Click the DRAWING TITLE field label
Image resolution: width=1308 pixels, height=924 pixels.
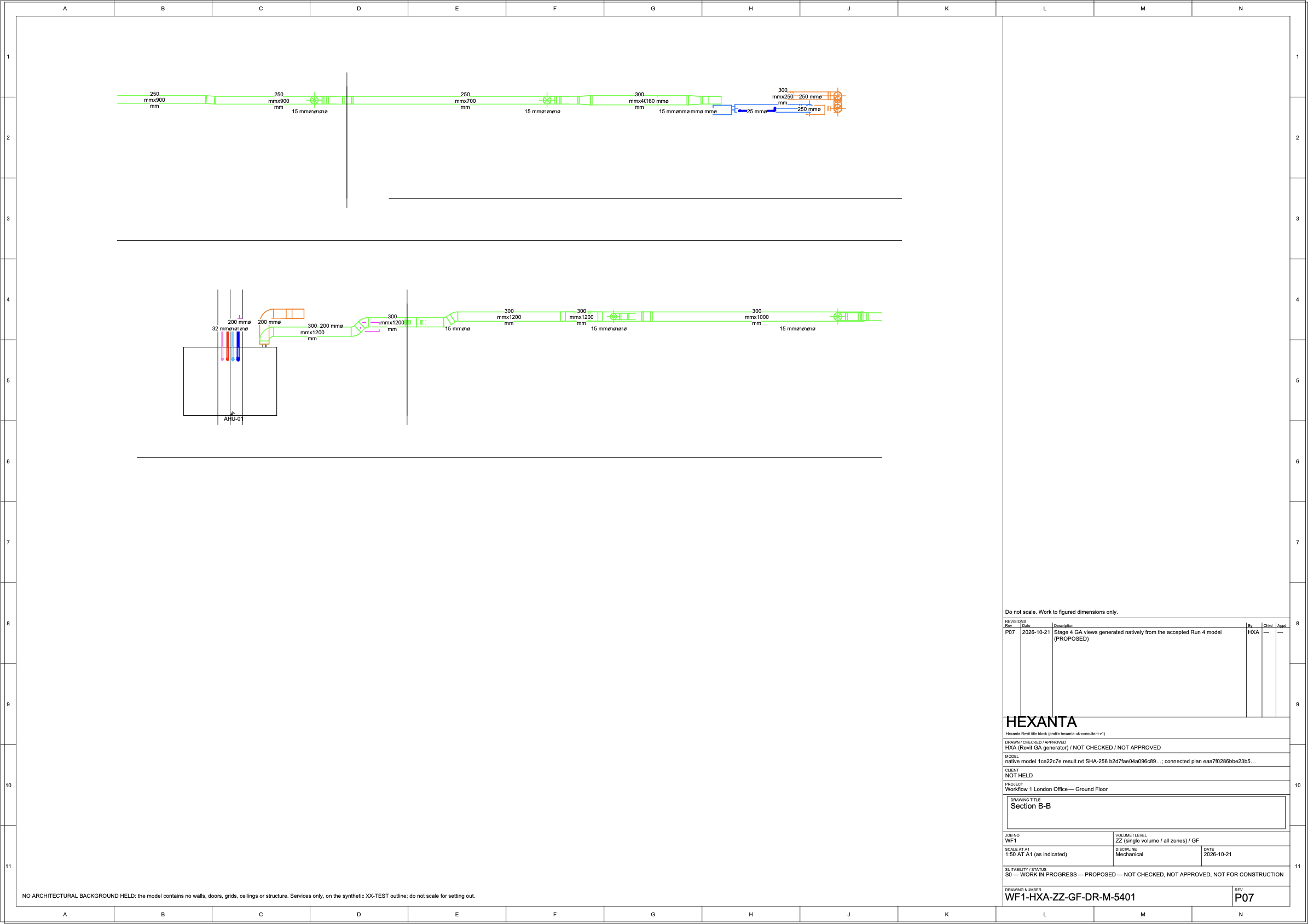tap(1026, 800)
